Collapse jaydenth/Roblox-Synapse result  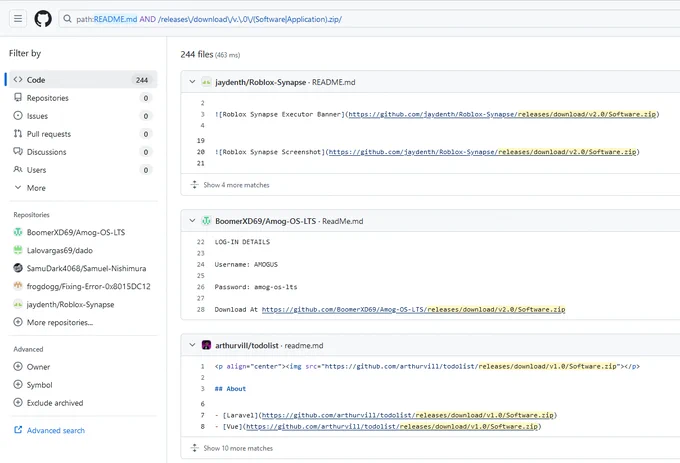click(x=192, y=82)
